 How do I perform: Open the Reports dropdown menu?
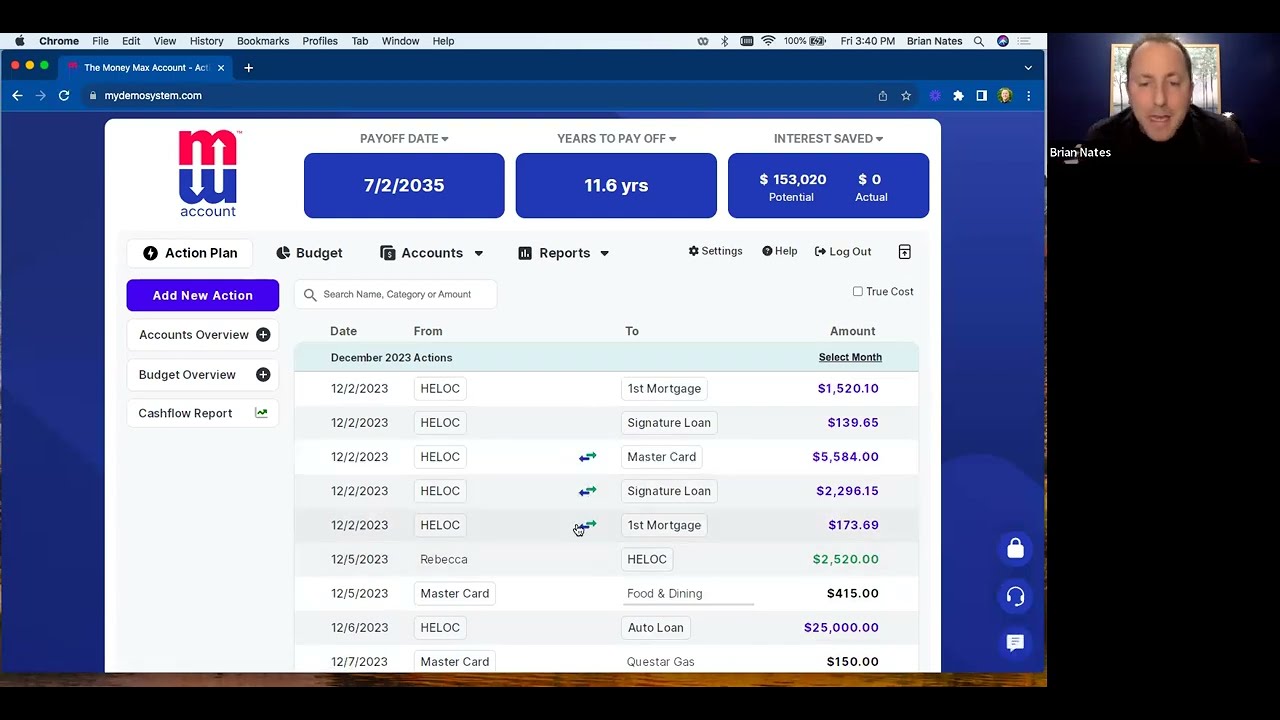564,253
